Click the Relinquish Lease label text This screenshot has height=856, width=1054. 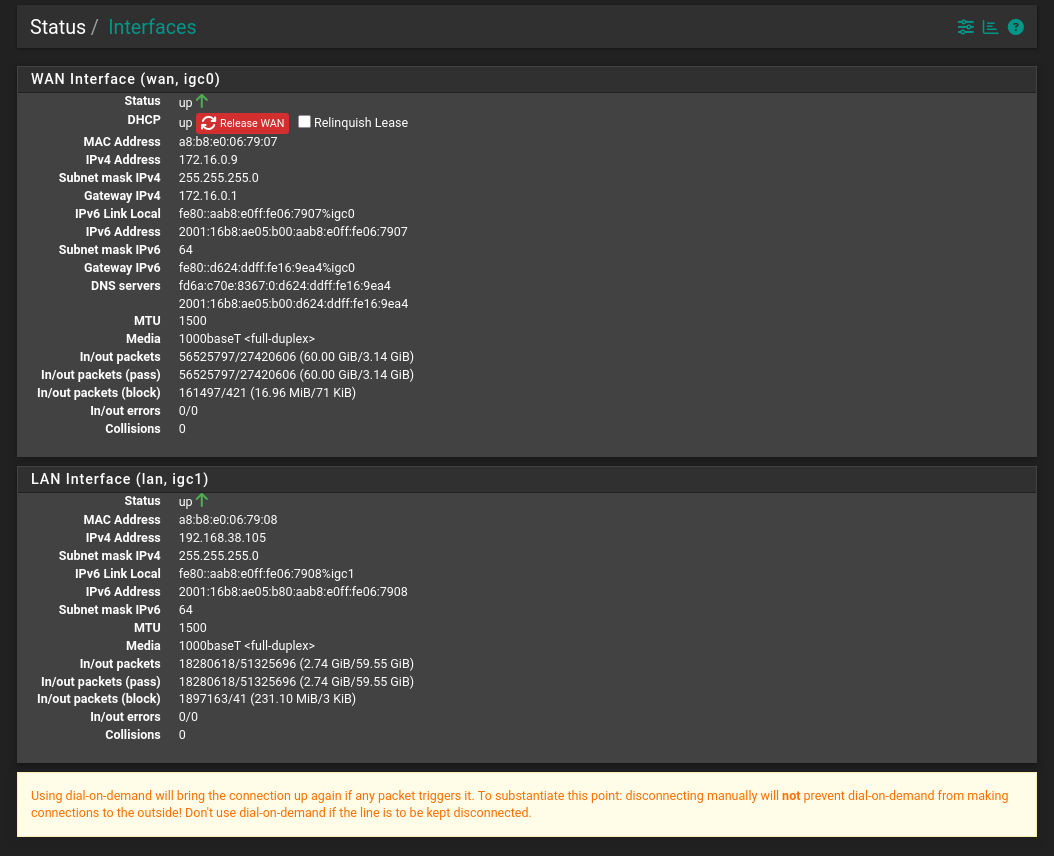[x=360, y=123]
